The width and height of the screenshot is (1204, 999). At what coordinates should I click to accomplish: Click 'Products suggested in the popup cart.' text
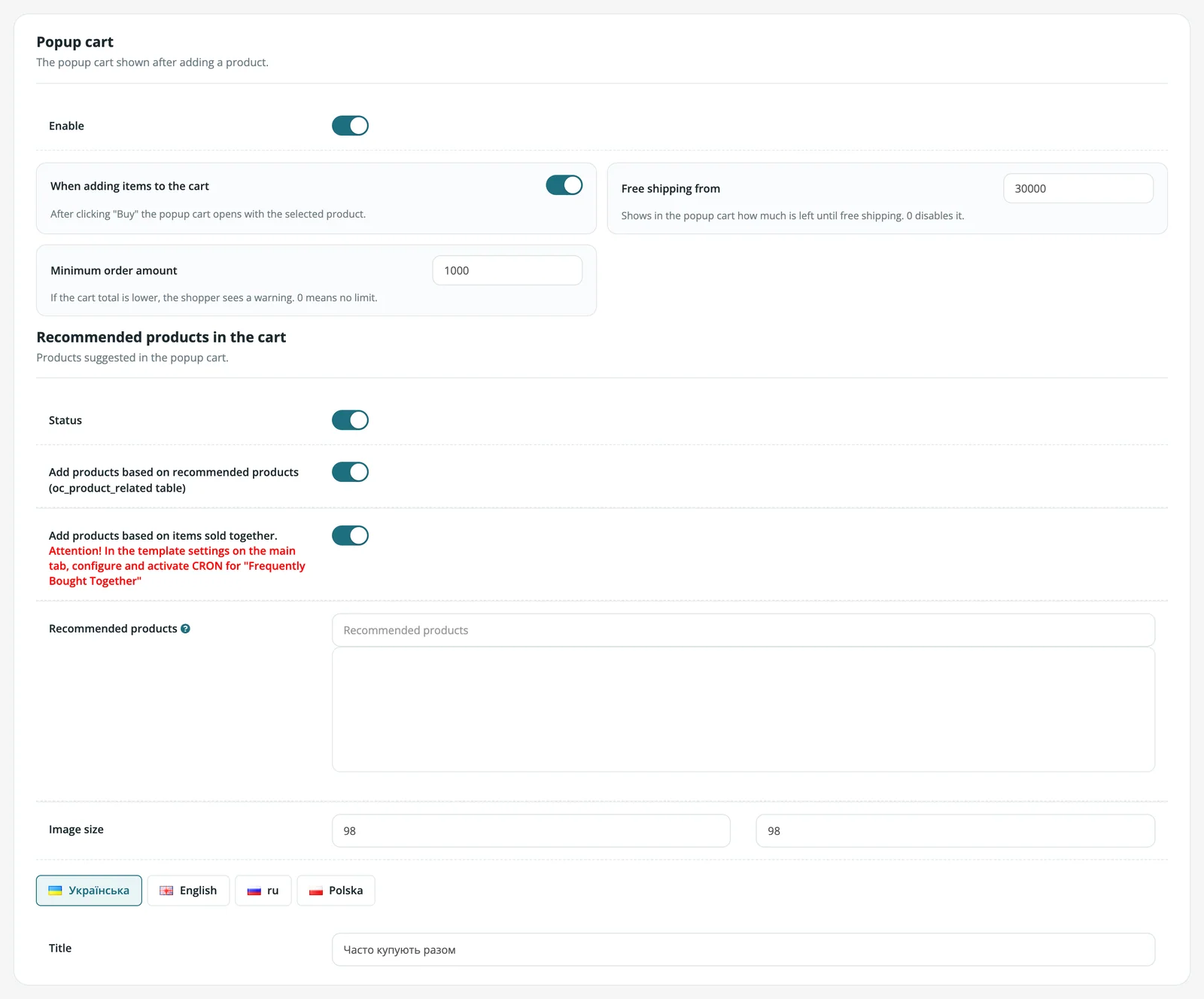[132, 358]
